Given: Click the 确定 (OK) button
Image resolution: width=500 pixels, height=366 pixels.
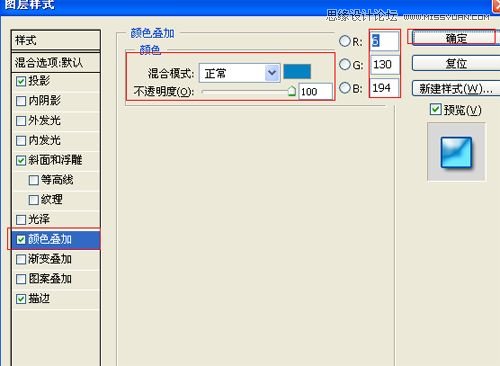Looking at the screenshot, I should pos(456,38).
